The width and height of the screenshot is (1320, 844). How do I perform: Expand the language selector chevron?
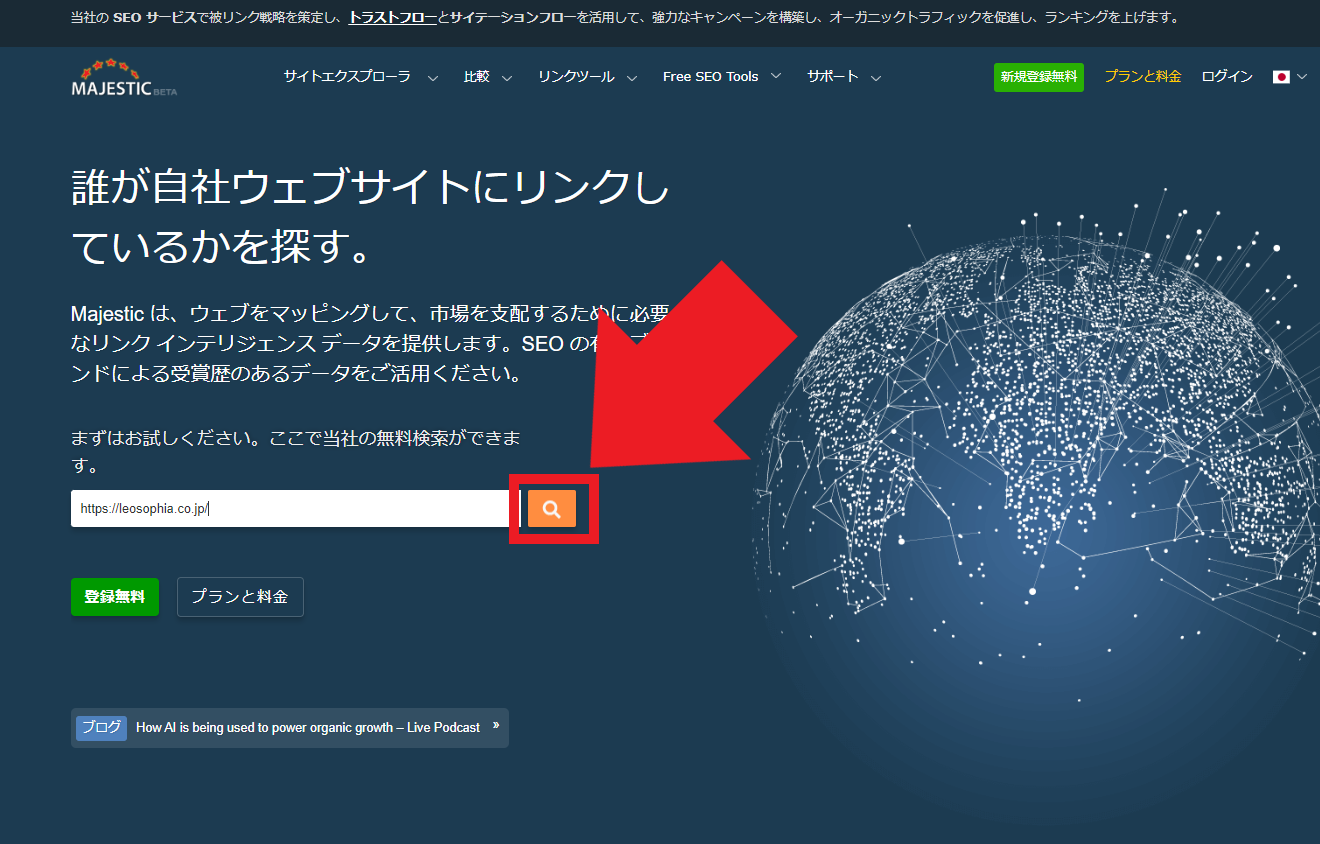(x=1301, y=77)
